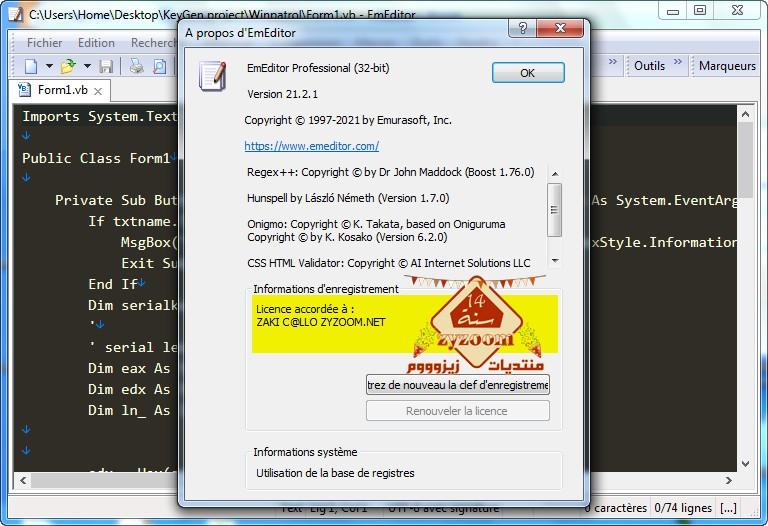768x526 pixels.
Task: Click editor horizontal scrollbar right arrow
Action: click(729, 480)
